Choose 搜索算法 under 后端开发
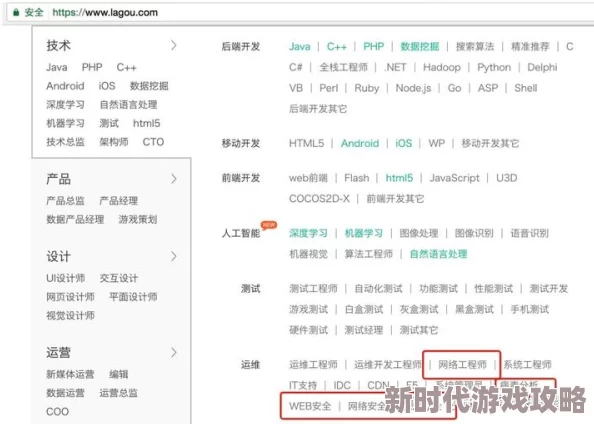The width and height of the screenshot is (594, 424). 475,47
